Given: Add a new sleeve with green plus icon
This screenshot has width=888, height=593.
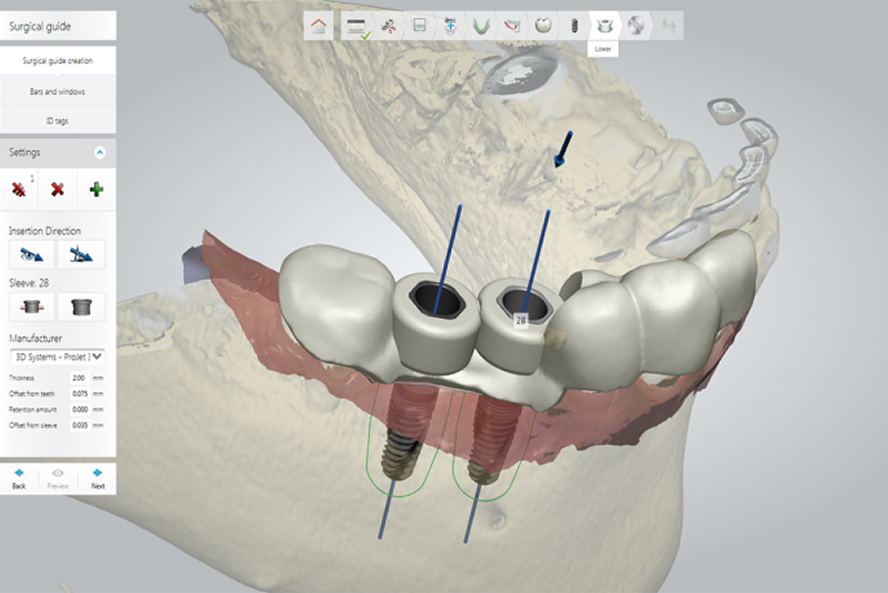Looking at the screenshot, I should (98, 187).
